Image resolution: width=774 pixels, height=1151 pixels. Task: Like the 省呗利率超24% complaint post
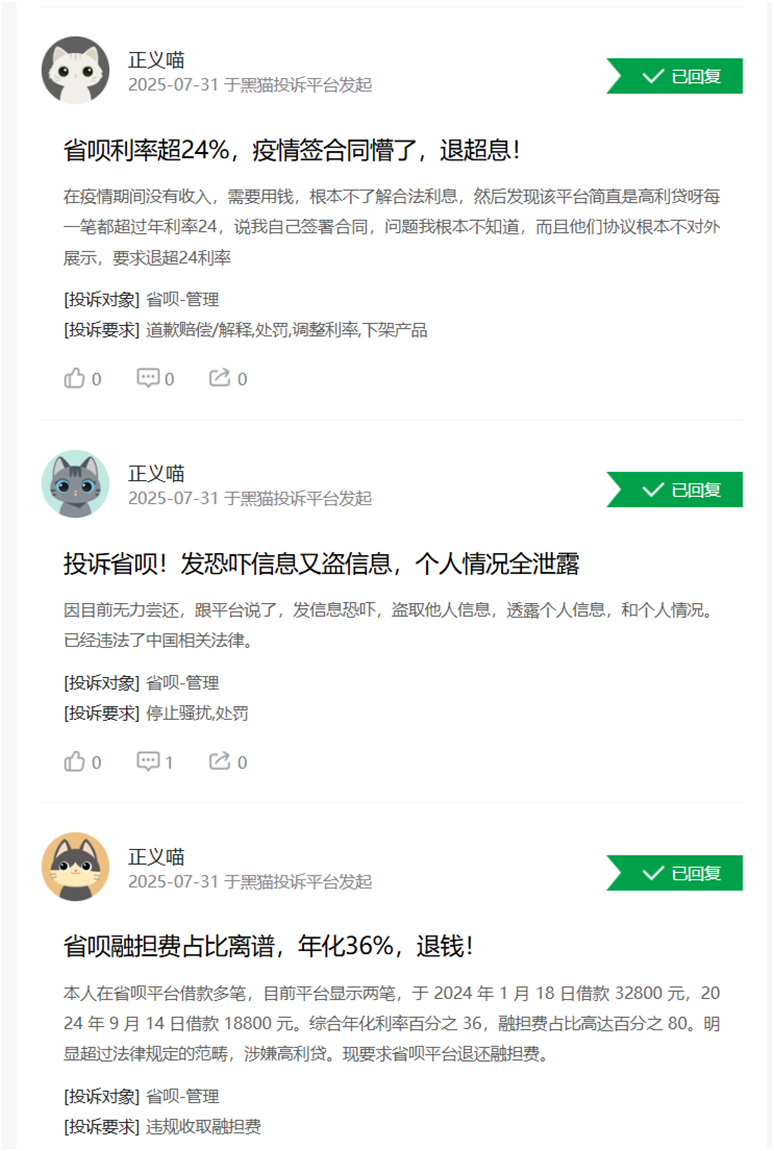pyautogui.click(x=82, y=379)
